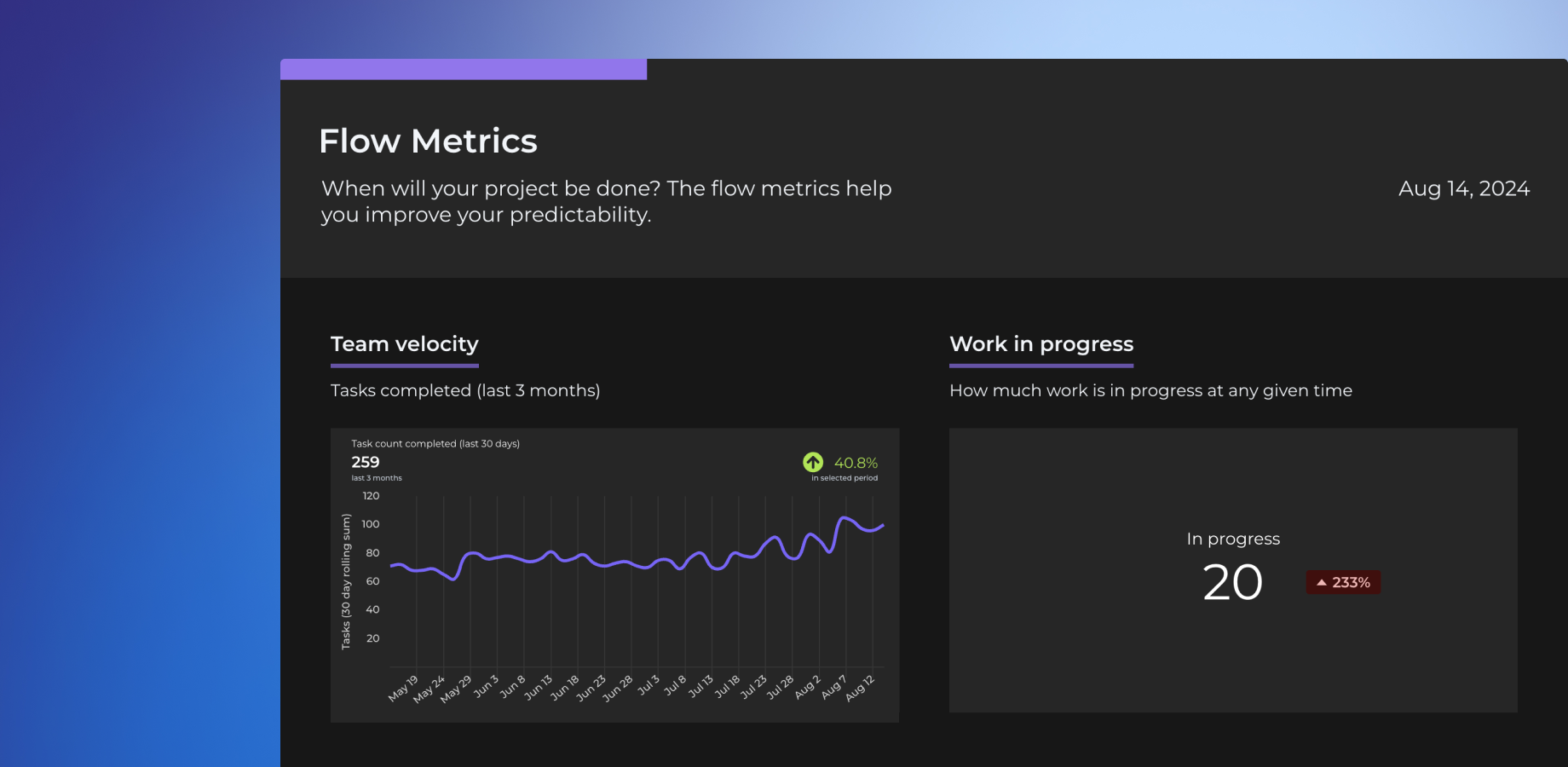This screenshot has width=1568, height=767.
Task: Click the Aug 2 axis label
Action: pyautogui.click(x=807, y=687)
